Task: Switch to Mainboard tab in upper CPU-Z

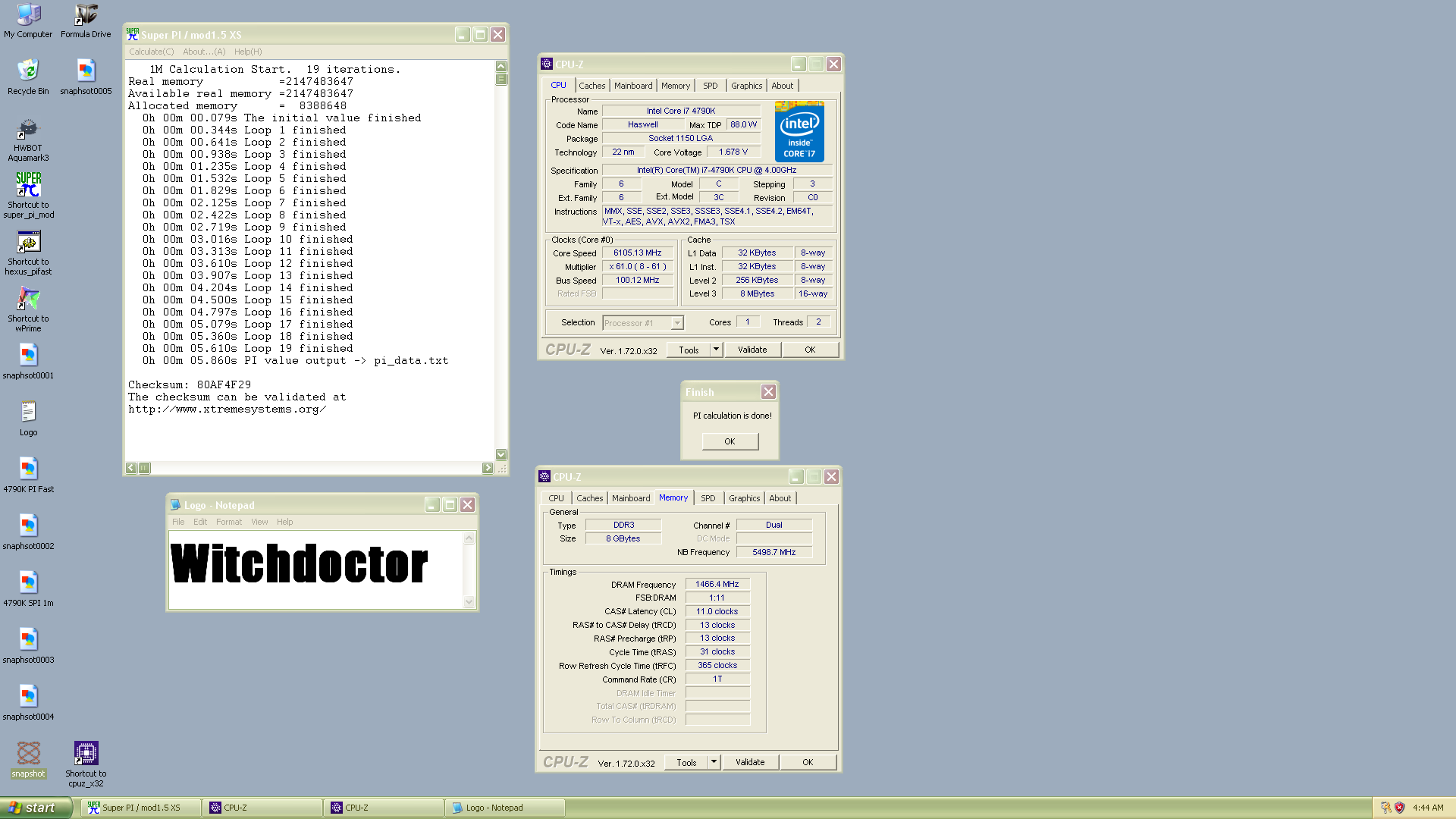Action: (633, 86)
